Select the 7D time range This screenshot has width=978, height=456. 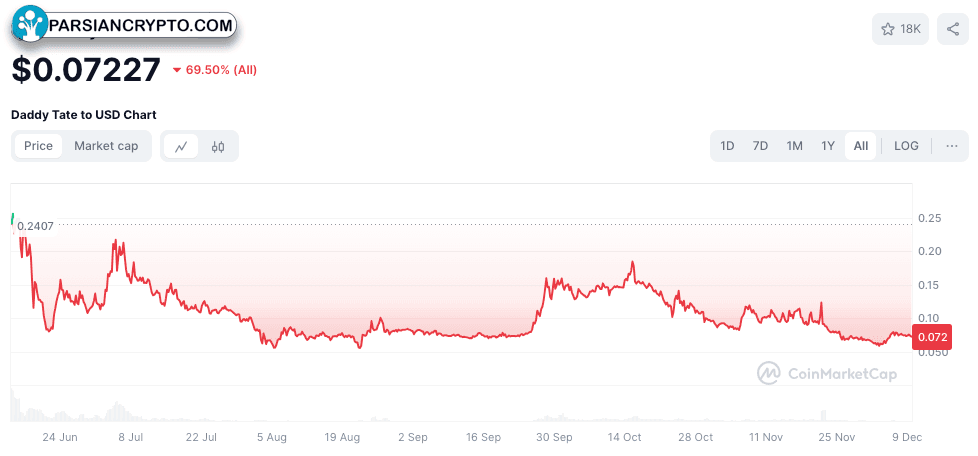pyautogui.click(x=760, y=146)
